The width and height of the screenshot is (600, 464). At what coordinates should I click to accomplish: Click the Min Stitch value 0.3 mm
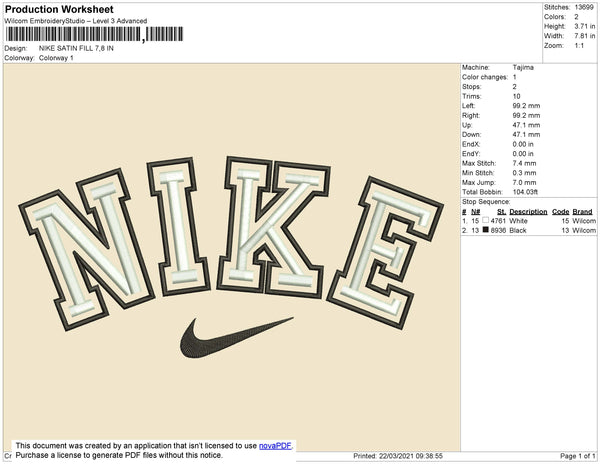[525, 173]
